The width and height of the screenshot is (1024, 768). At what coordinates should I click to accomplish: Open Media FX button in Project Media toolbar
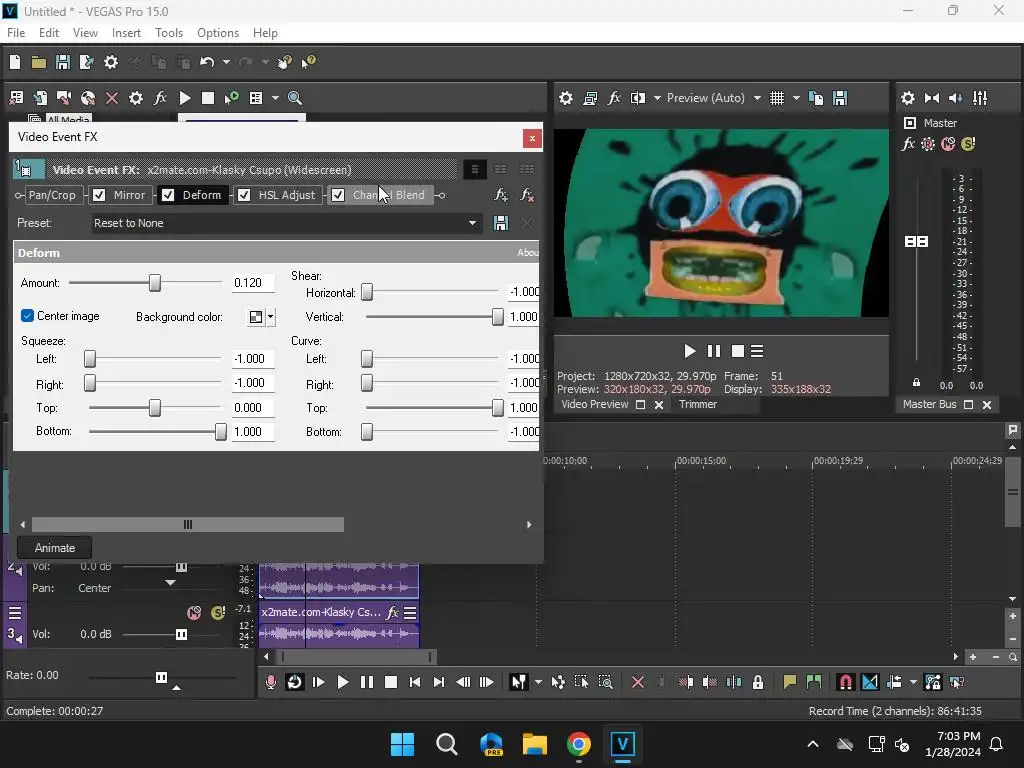160,98
